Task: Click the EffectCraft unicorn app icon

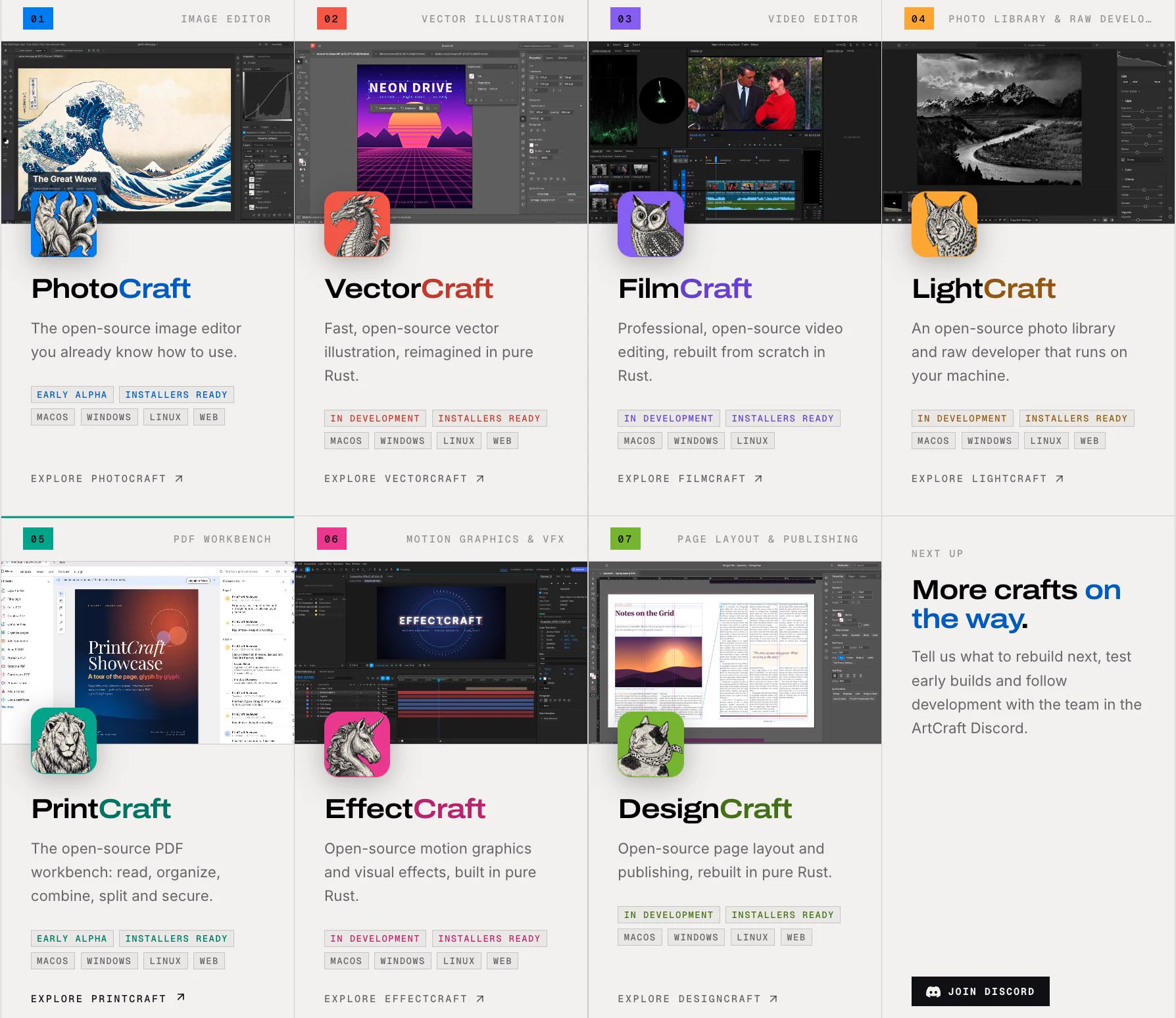Action: (x=357, y=744)
